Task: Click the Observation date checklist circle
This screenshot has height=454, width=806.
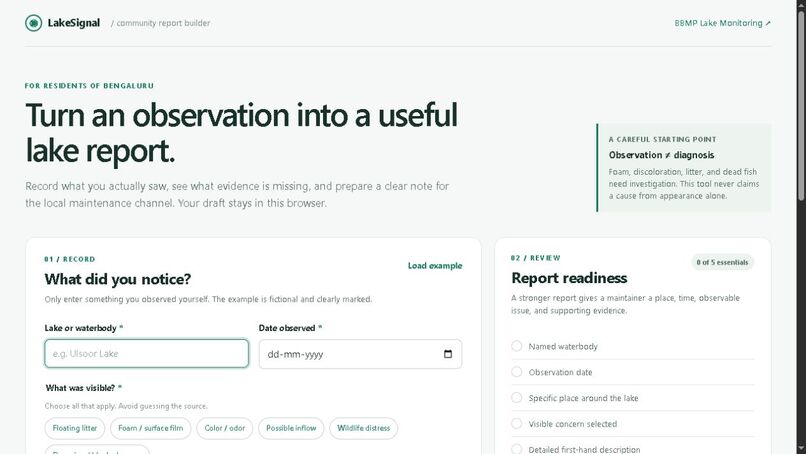Action: (x=517, y=372)
